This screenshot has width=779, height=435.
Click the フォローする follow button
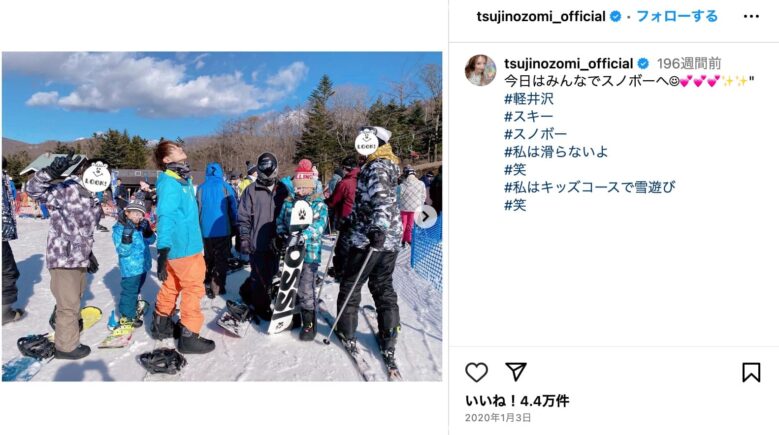pos(677,16)
